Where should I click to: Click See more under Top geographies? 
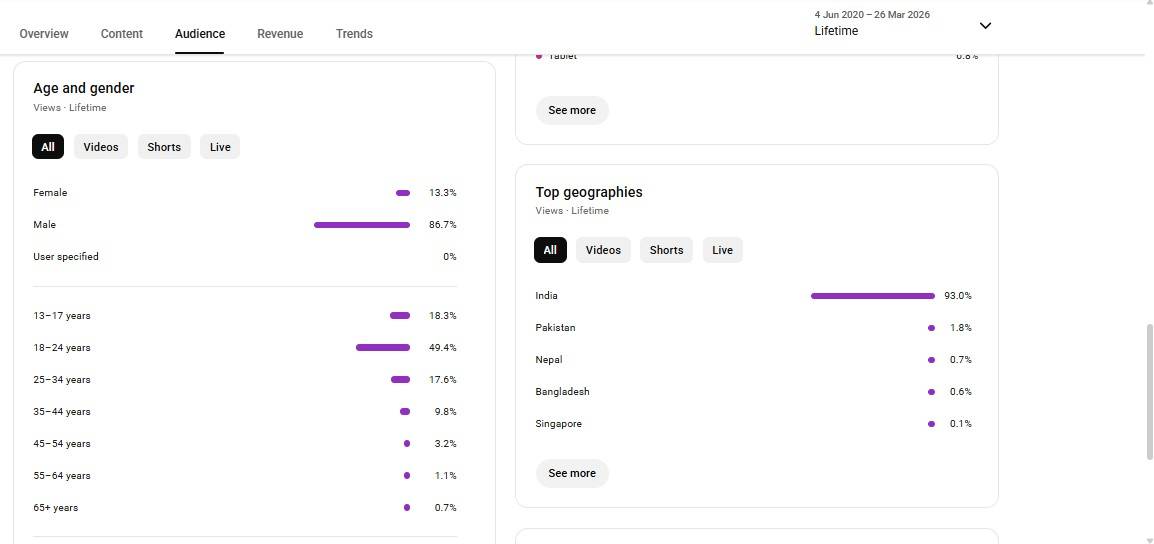click(x=572, y=473)
